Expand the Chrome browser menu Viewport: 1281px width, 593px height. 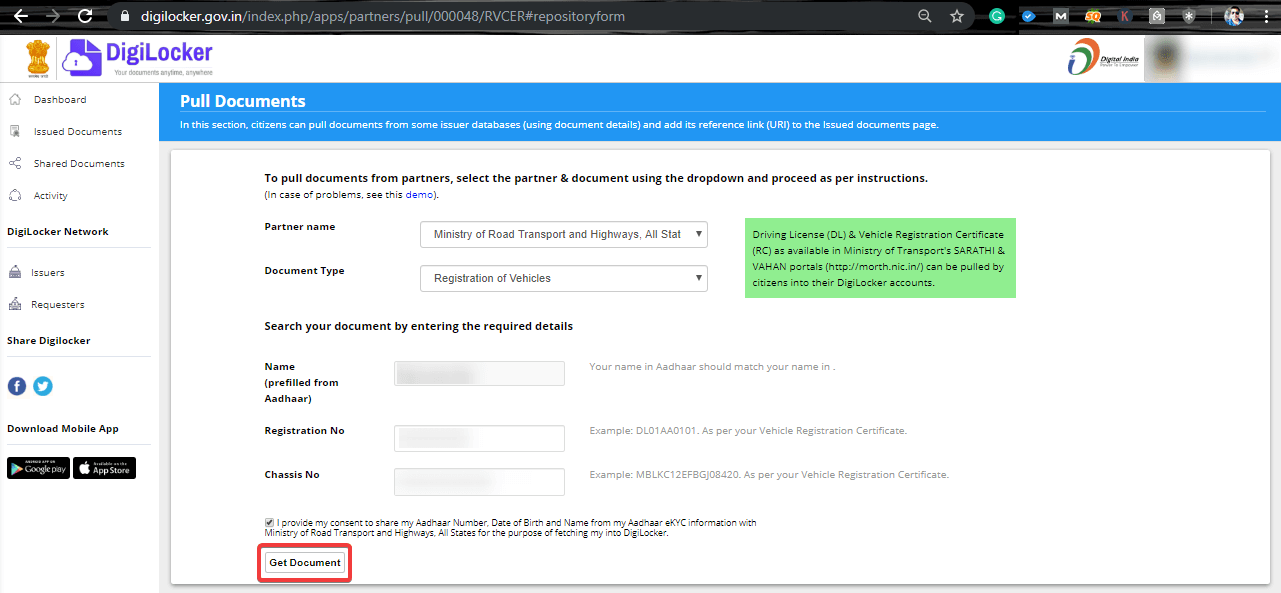click(x=1266, y=15)
